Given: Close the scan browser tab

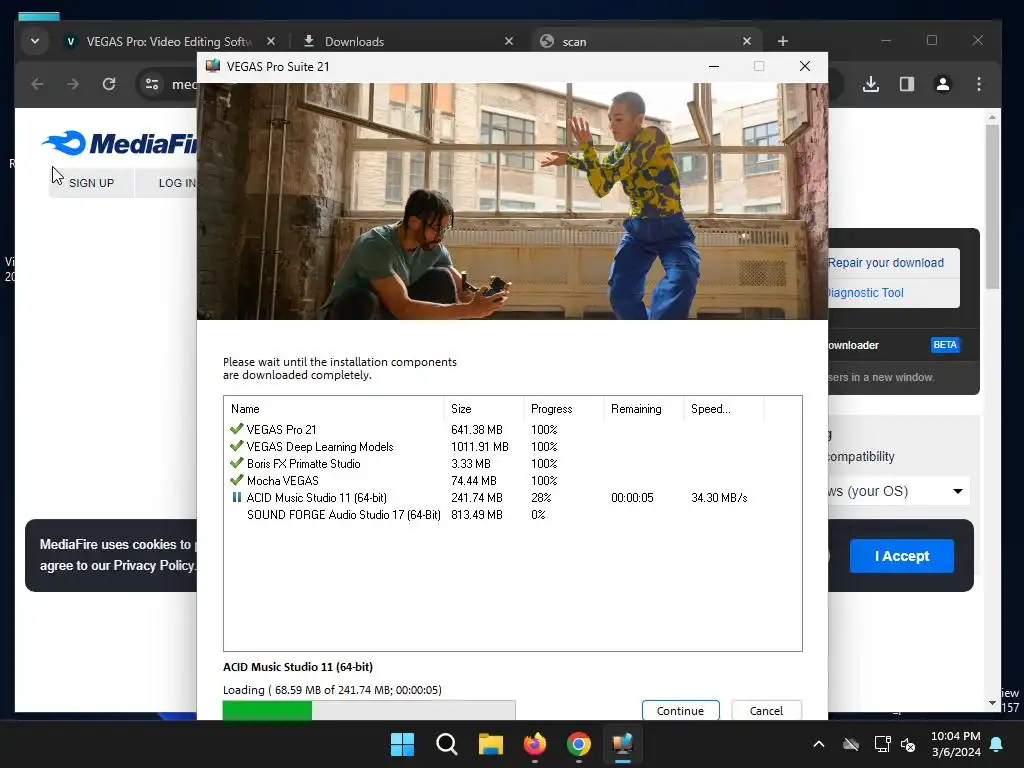Looking at the screenshot, I should pos(747,41).
